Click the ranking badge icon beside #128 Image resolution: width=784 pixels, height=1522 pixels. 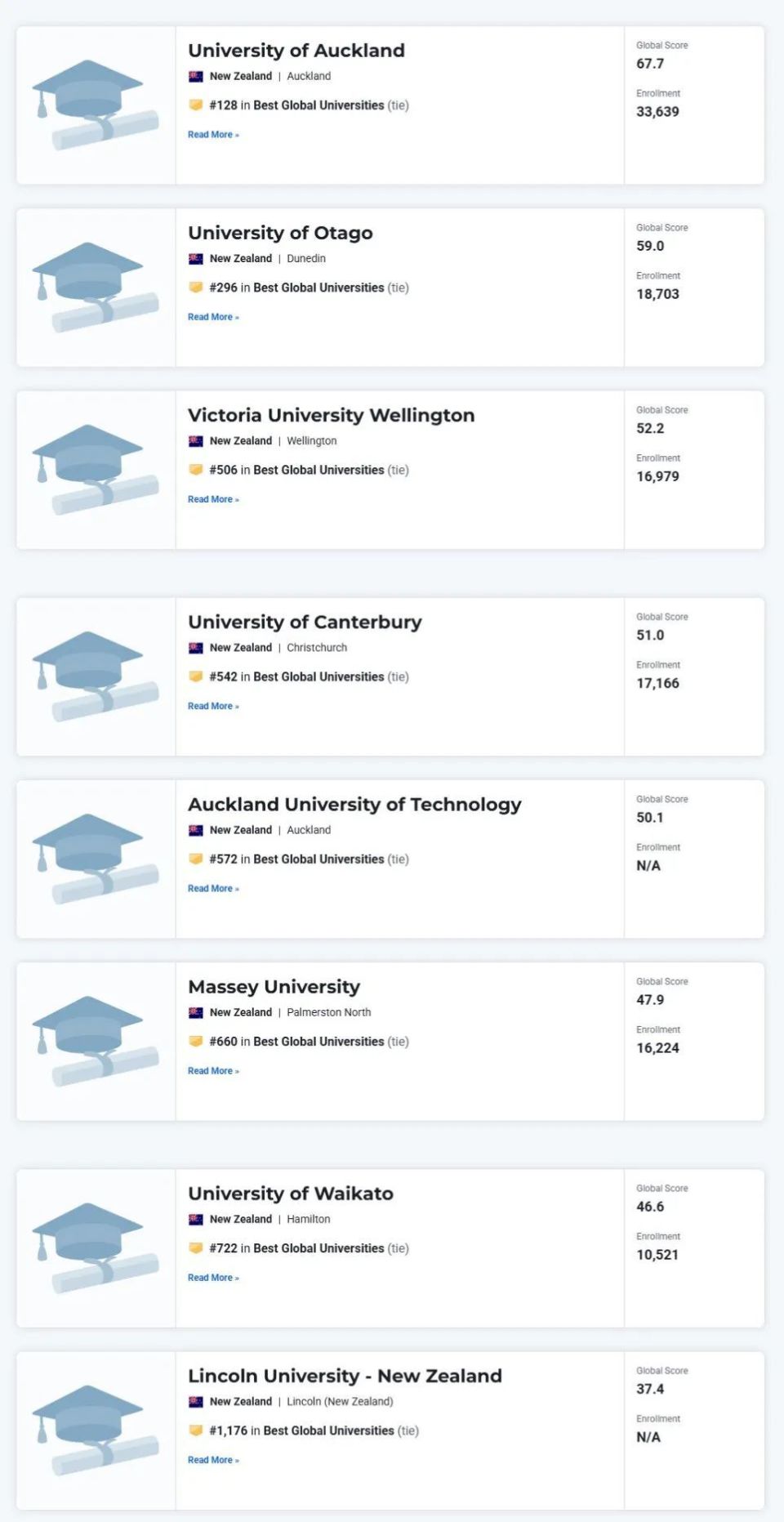tap(196, 105)
